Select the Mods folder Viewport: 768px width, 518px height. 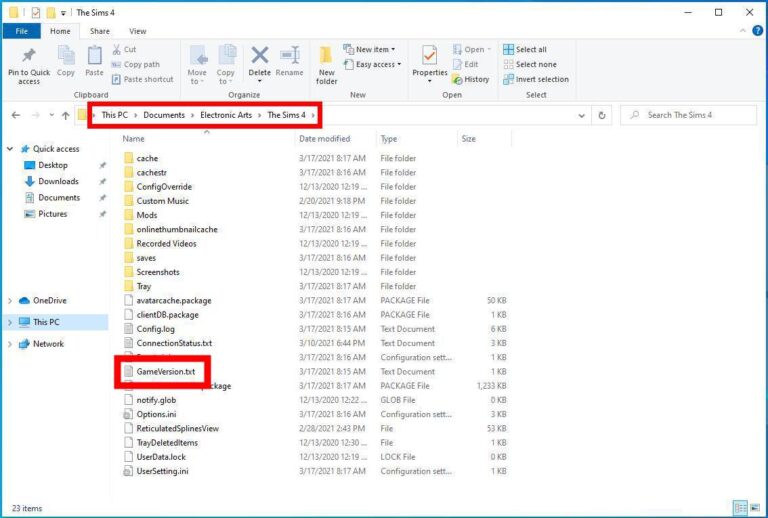pyautogui.click(x=146, y=215)
